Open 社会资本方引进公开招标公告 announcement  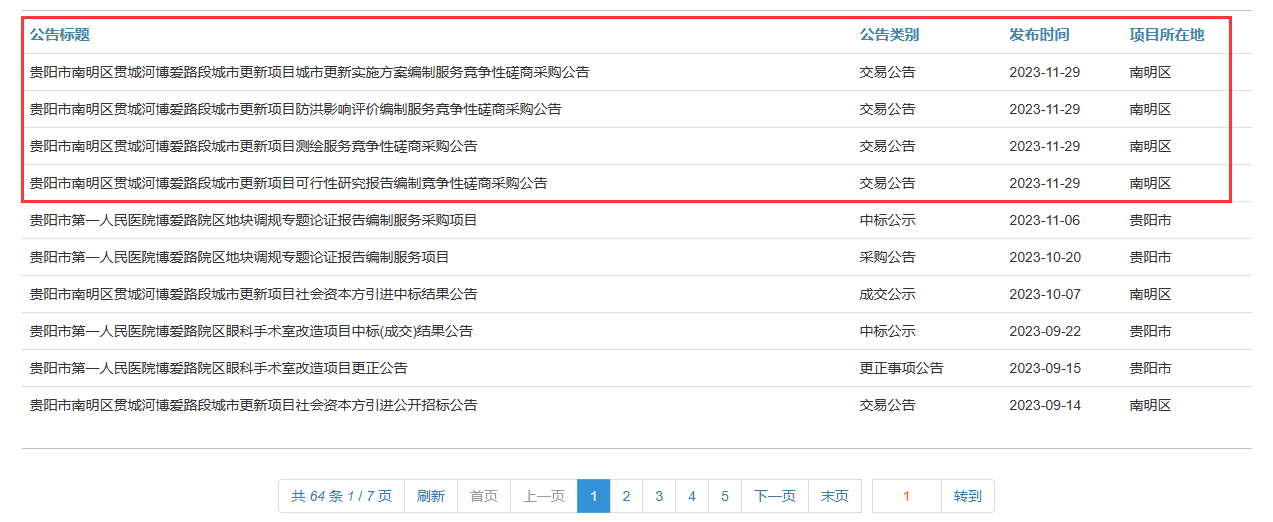[253, 405]
